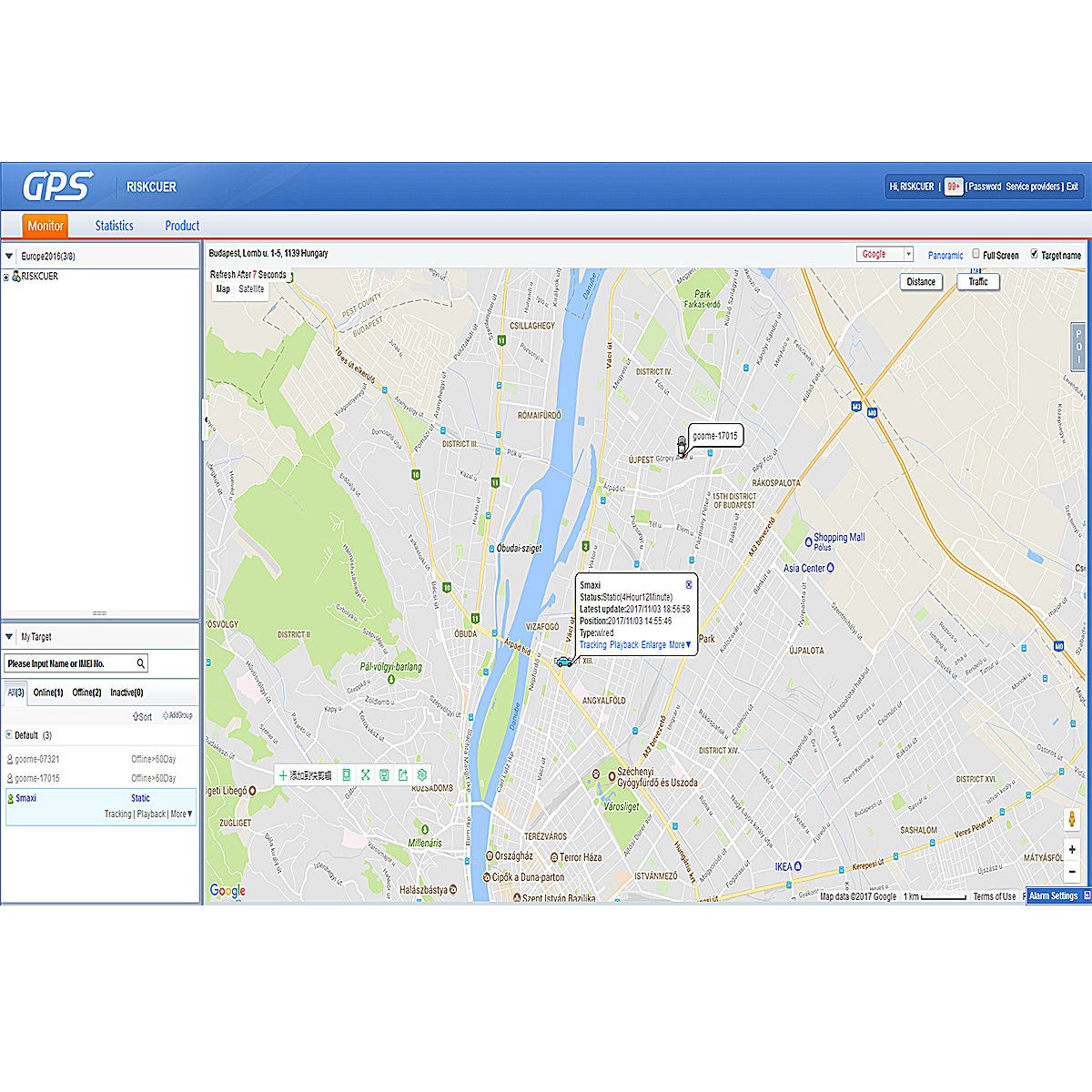Image resolution: width=1092 pixels, height=1092 pixels.
Task: Select the blue Smaxi car marker on map
Action: click(564, 662)
